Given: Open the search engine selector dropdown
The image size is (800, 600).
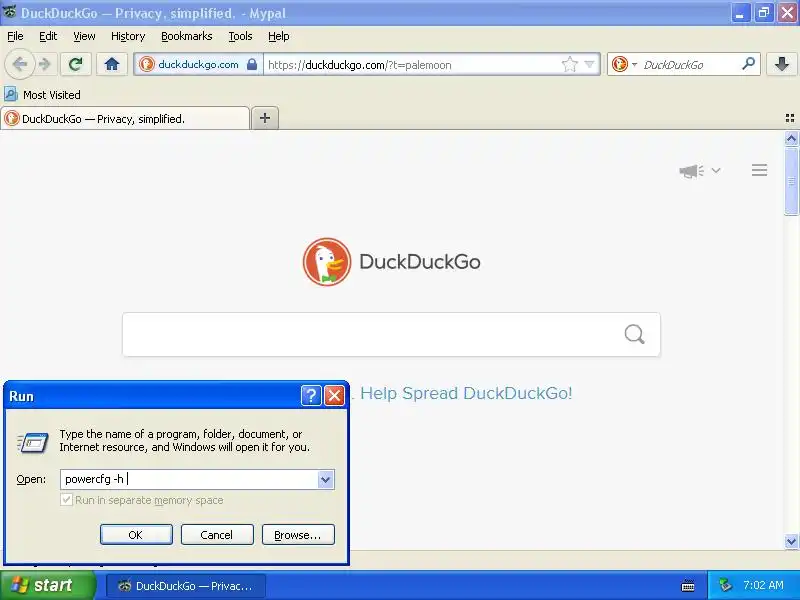Looking at the screenshot, I should [x=634, y=65].
